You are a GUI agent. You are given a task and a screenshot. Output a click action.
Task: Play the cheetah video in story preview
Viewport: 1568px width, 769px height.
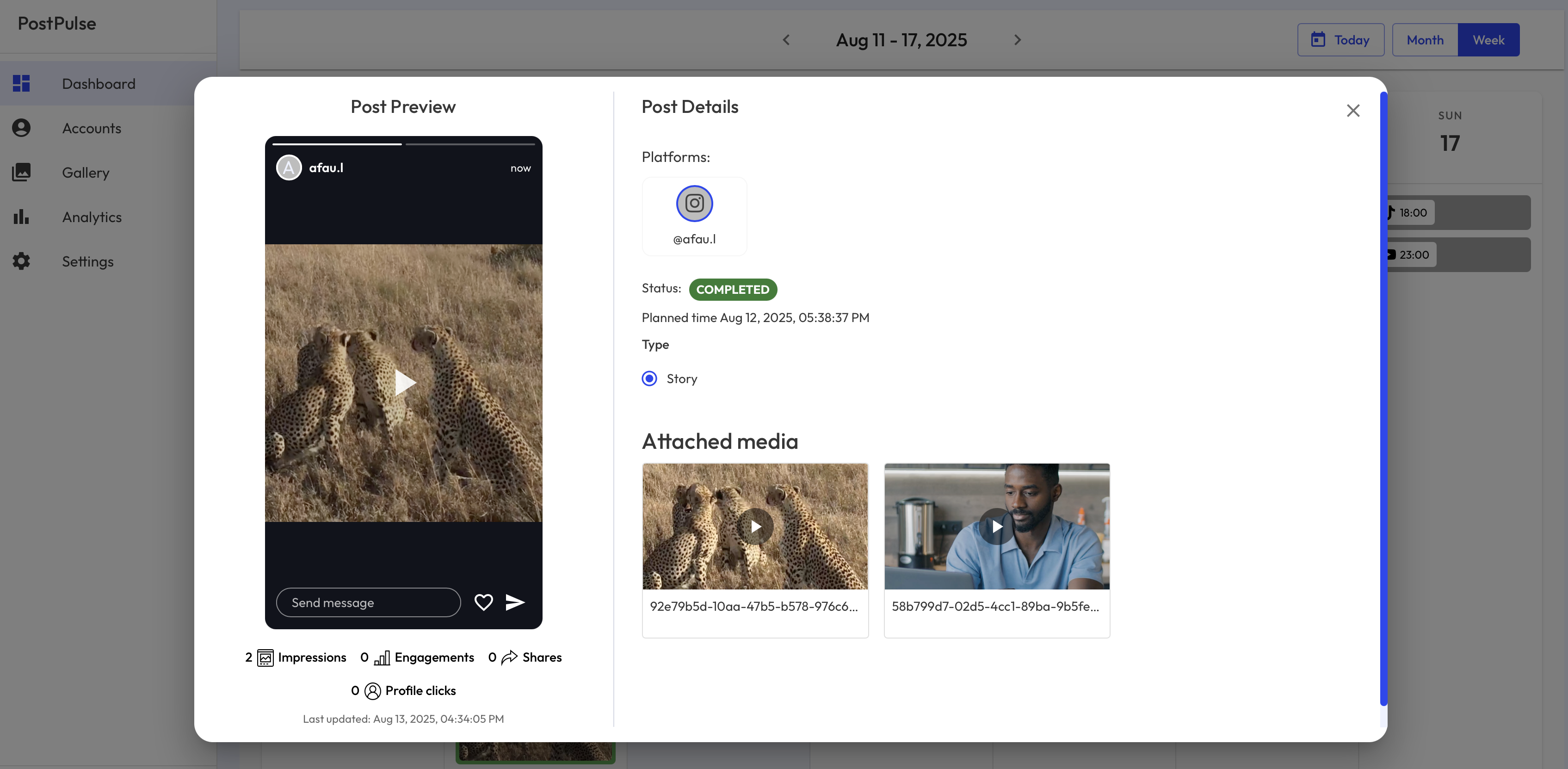(x=404, y=383)
